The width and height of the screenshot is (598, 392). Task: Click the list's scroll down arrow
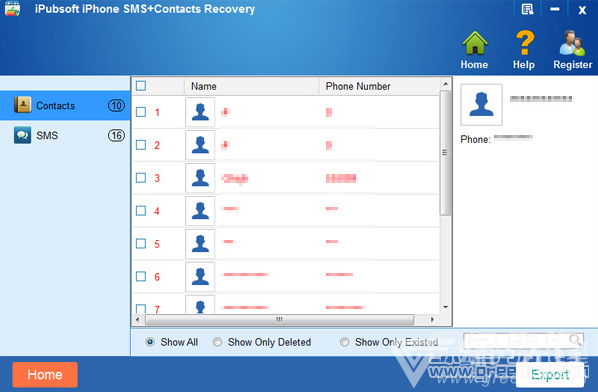point(445,307)
